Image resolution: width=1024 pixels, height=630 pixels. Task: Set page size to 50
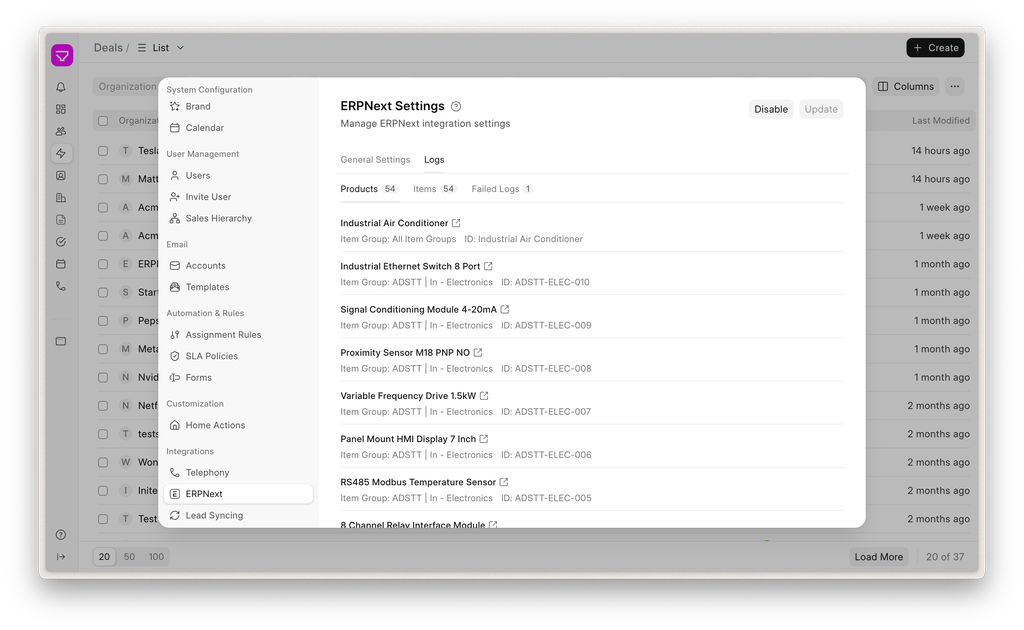[x=129, y=557]
